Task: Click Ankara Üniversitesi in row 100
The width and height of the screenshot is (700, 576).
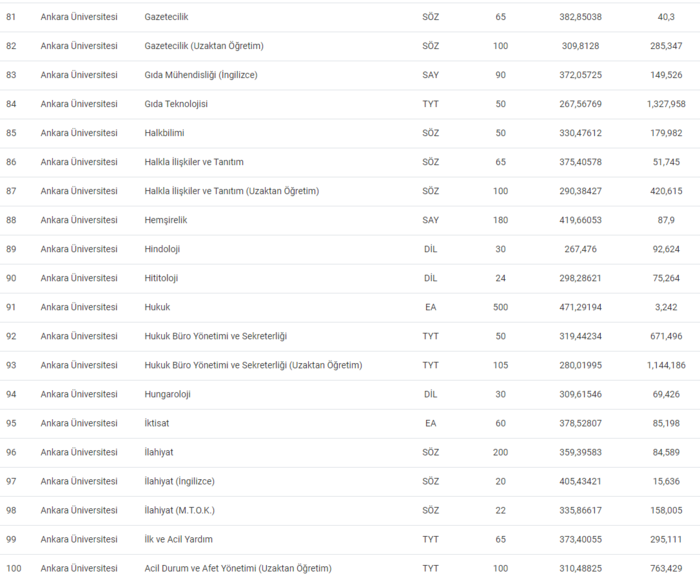Action: (79, 568)
